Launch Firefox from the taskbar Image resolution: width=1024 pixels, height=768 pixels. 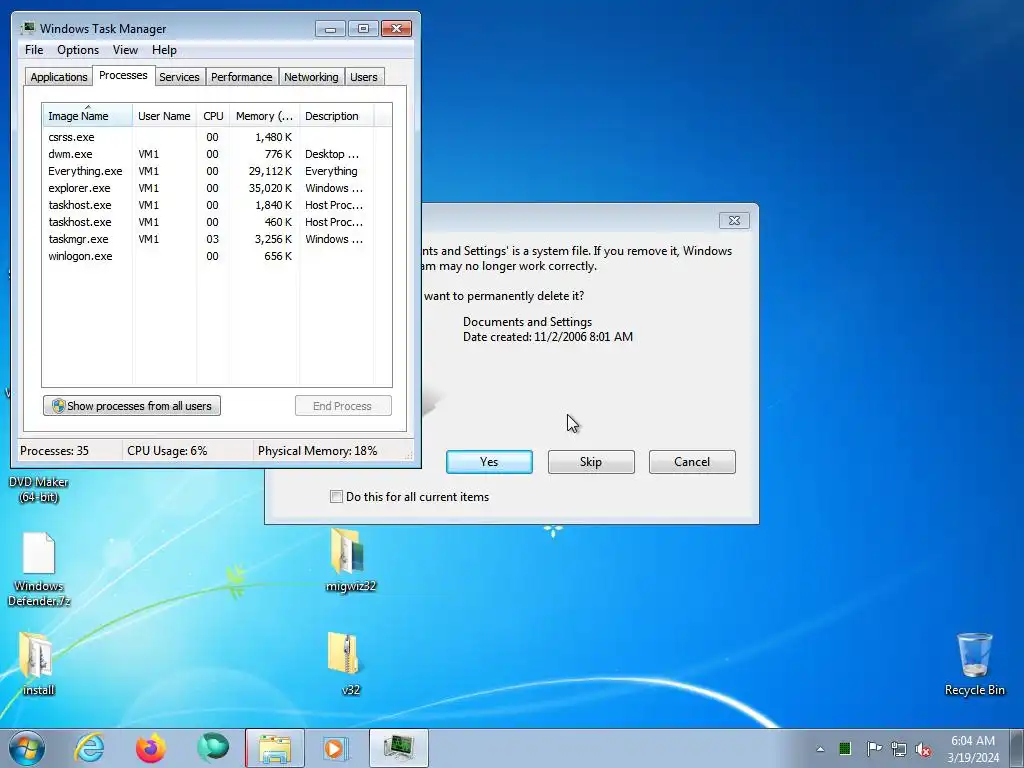pyautogui.click(x=151, y=748)
